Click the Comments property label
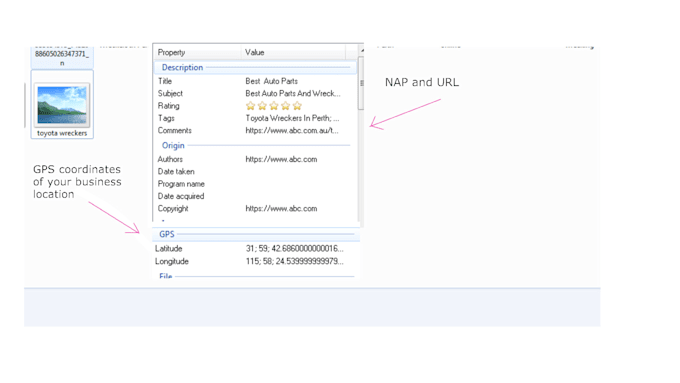The height and width of the screenshot is (383, 680). [x=174, y=131]
